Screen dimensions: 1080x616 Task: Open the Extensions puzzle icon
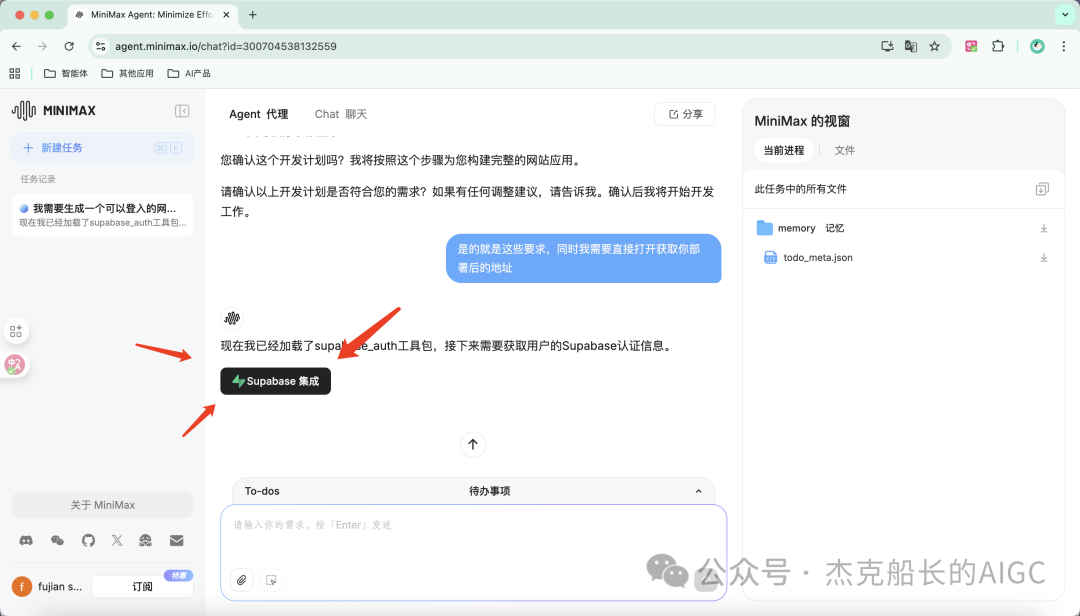pyautogui.click(x=997, y=46)
